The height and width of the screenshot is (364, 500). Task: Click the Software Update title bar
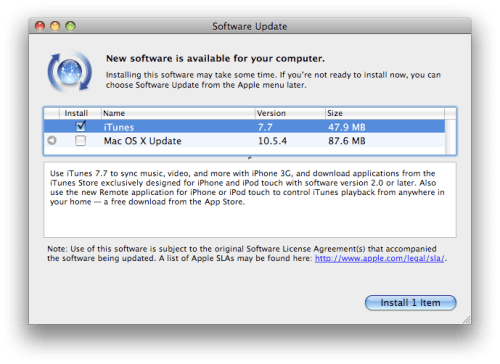250,26
